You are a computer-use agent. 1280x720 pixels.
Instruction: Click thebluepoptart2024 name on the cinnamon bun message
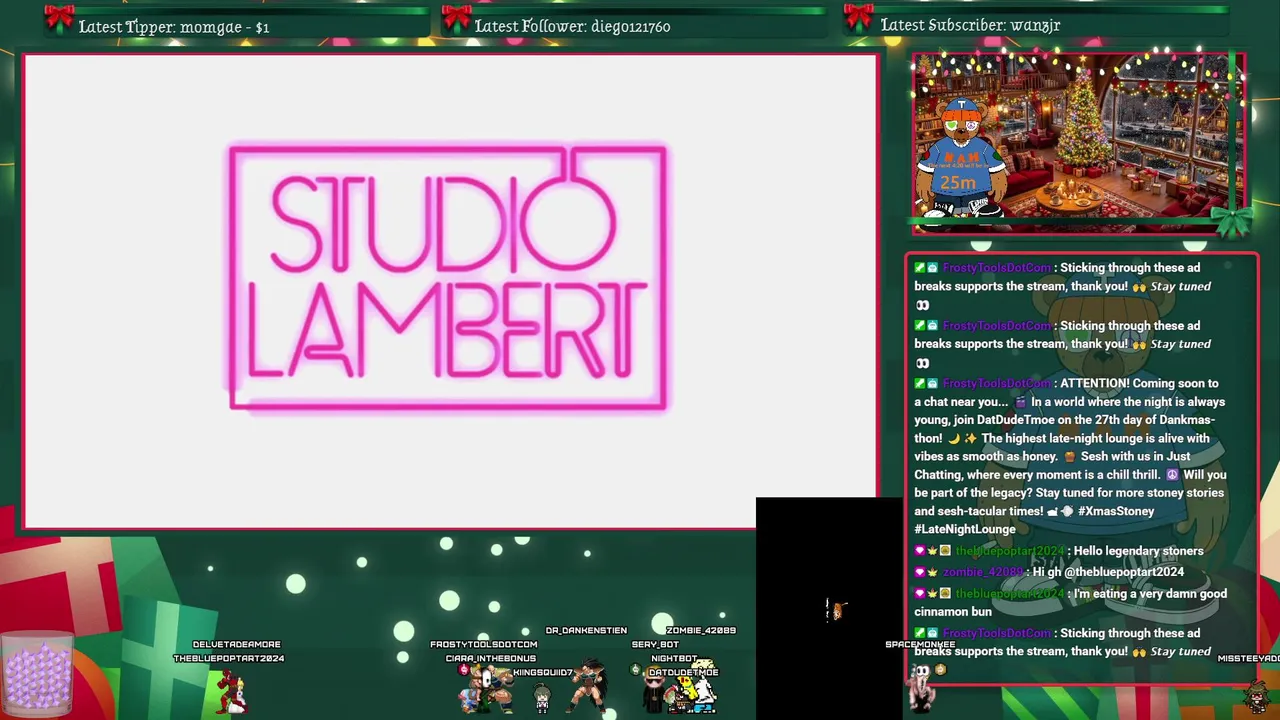coord(1010,594)
